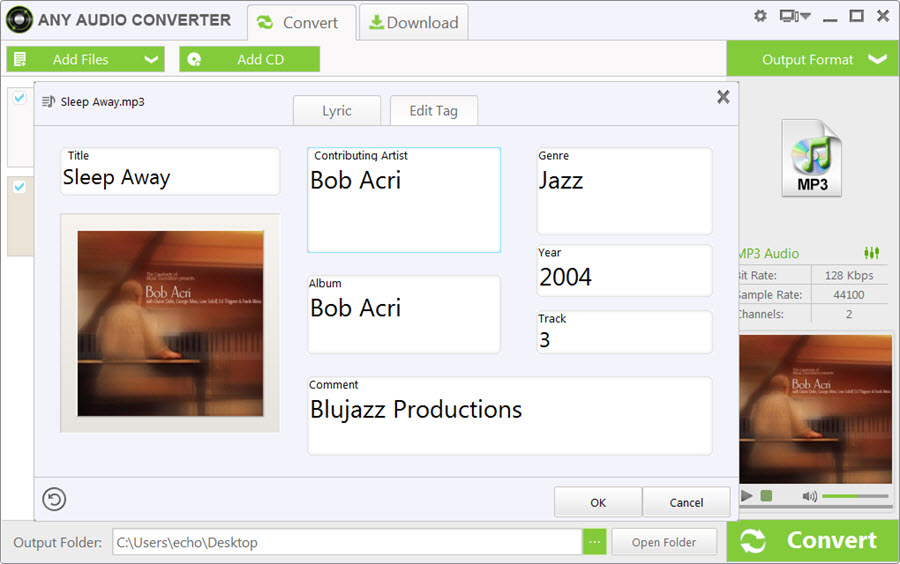The width and height of the screenshot is (900, 564).
Task: Edit the Comment field Blujazz Productions
Action: (x=510, y=415)
